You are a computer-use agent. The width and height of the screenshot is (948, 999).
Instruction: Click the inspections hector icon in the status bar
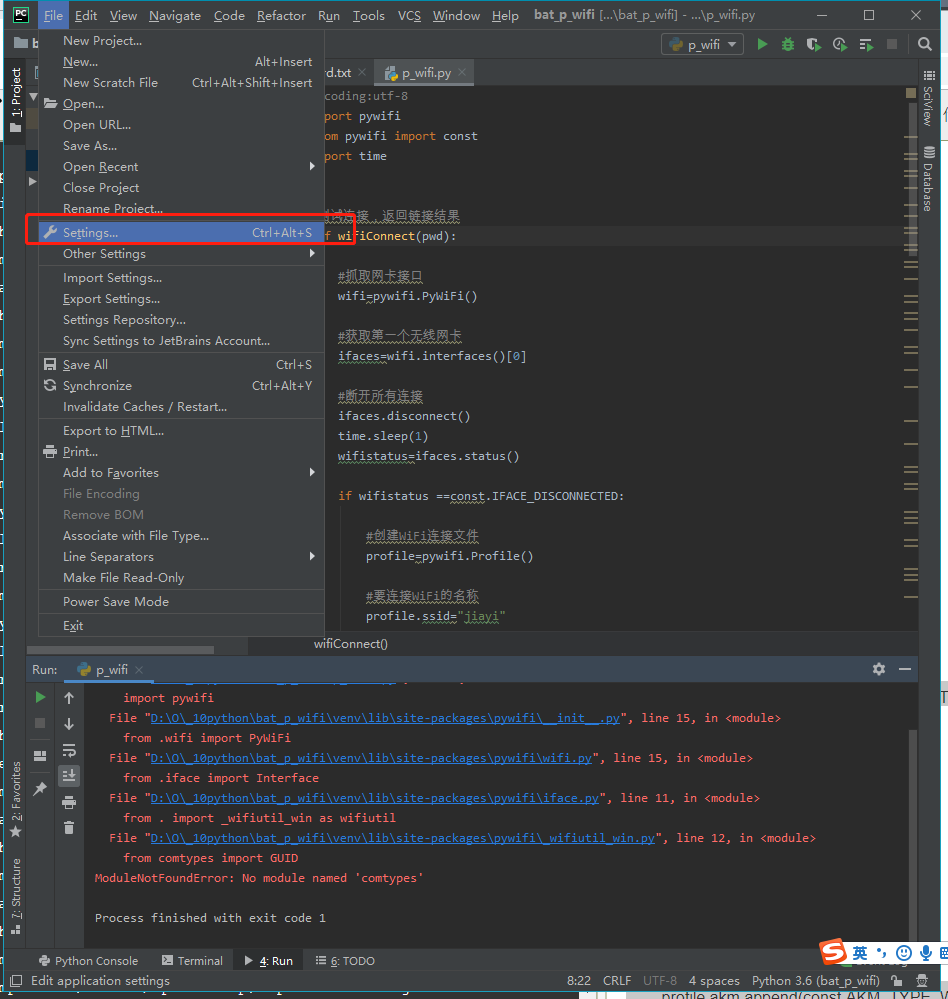[922, 981]
